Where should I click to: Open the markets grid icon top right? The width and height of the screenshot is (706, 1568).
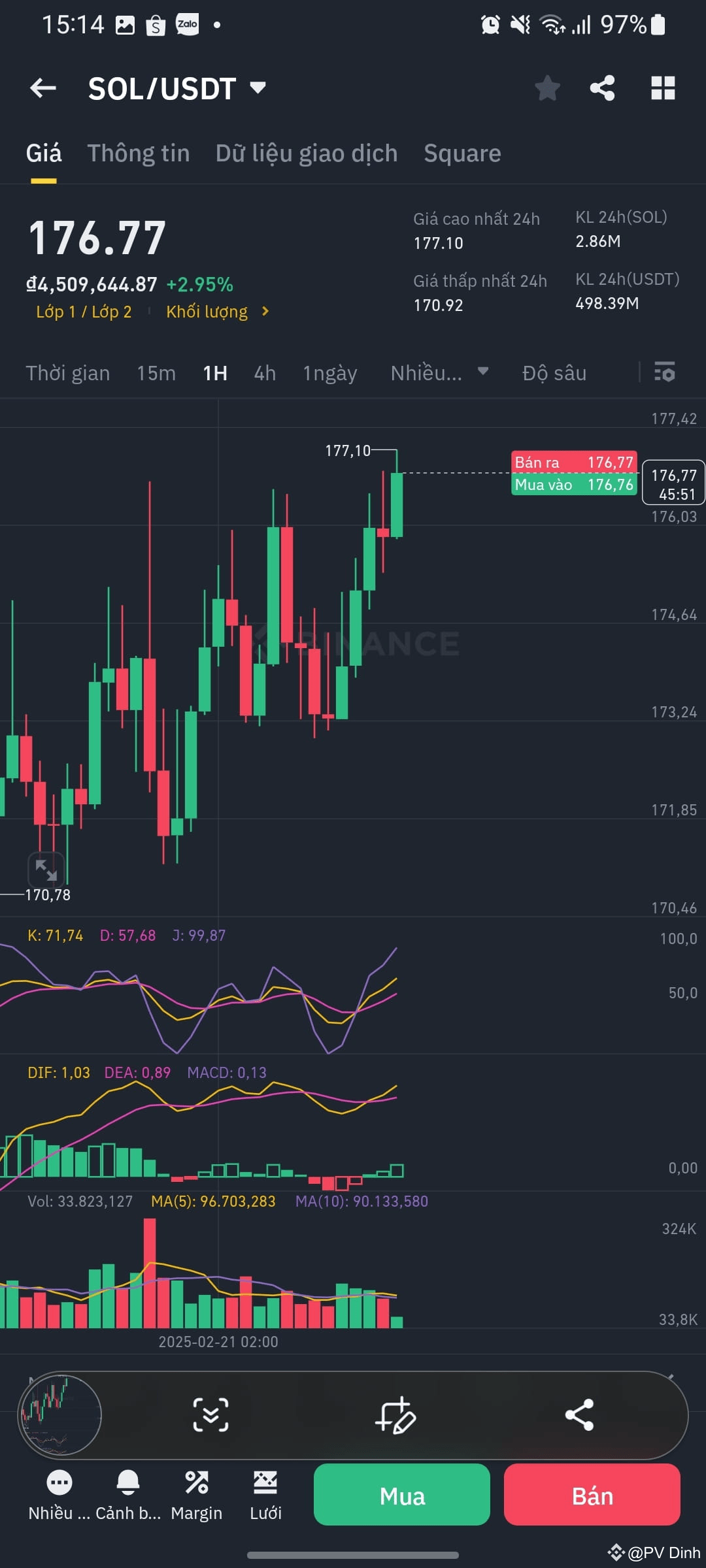click(x=662, y=88)
